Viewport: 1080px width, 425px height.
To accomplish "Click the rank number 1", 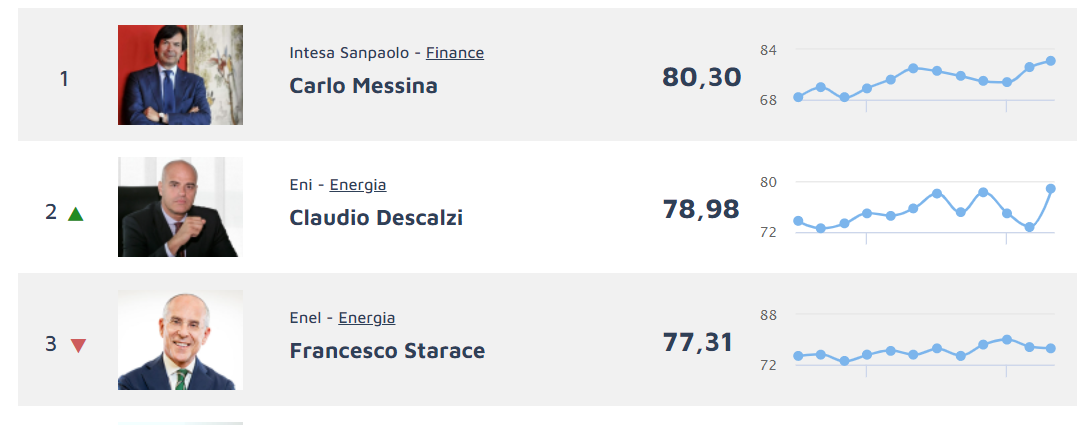I will 64,78.
